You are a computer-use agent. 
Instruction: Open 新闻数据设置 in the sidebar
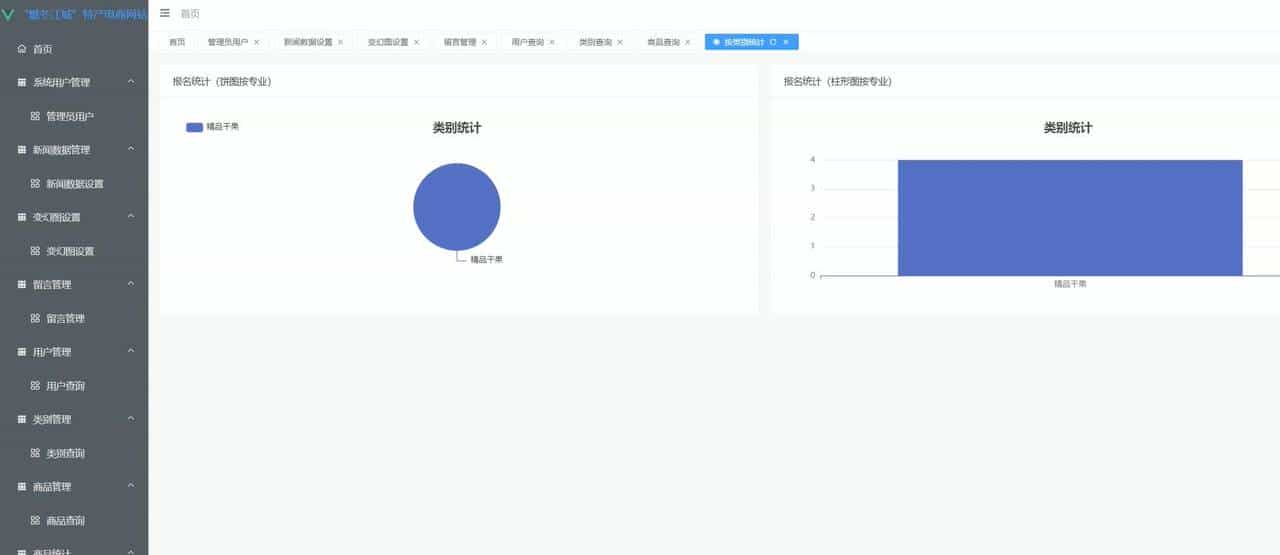[x=74, y=184]
